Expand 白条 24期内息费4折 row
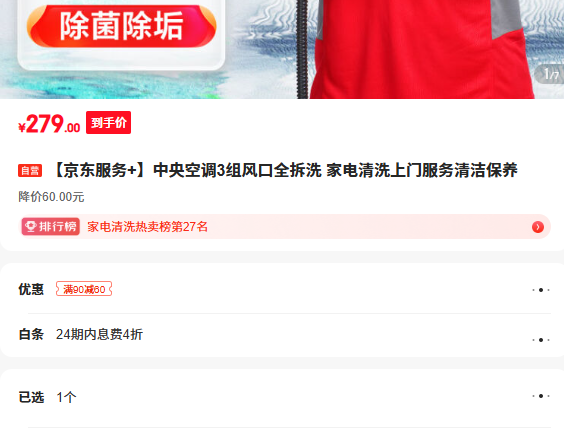Screen dimensions: 564x436 pos(284,335)
